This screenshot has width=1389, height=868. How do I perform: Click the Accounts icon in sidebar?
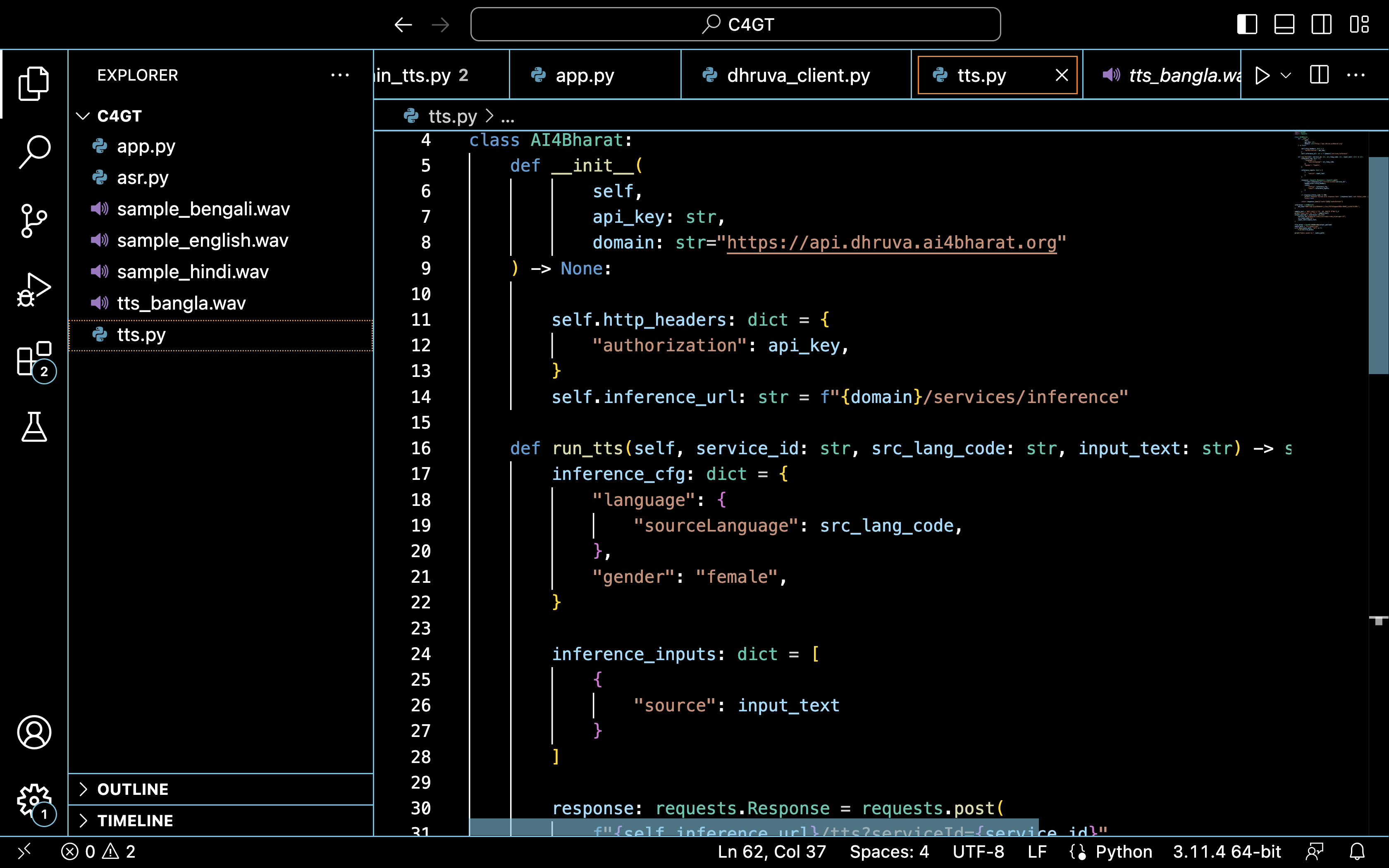33,732
